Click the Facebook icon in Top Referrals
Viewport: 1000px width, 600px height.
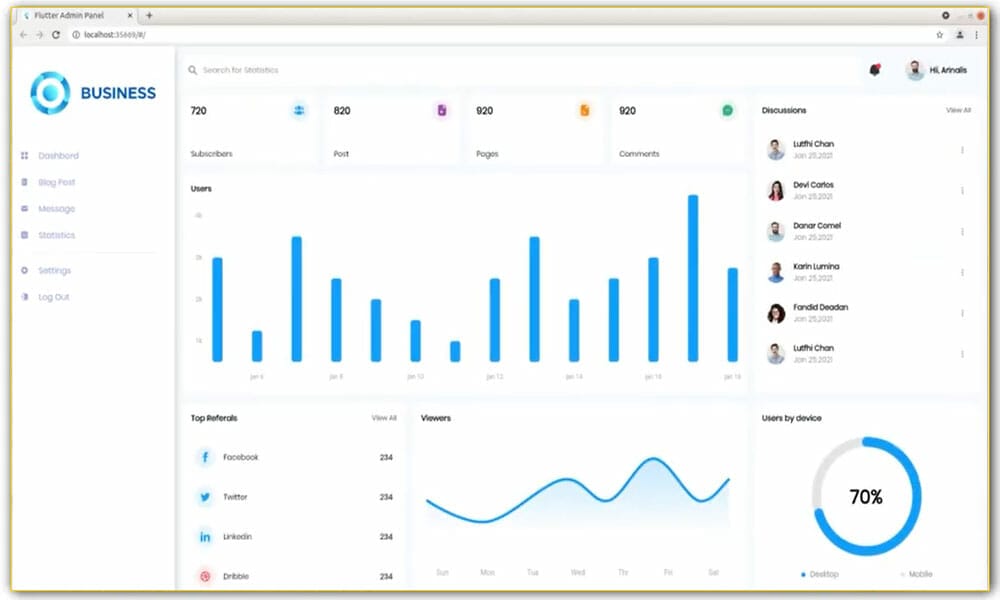tap(203, 457)
